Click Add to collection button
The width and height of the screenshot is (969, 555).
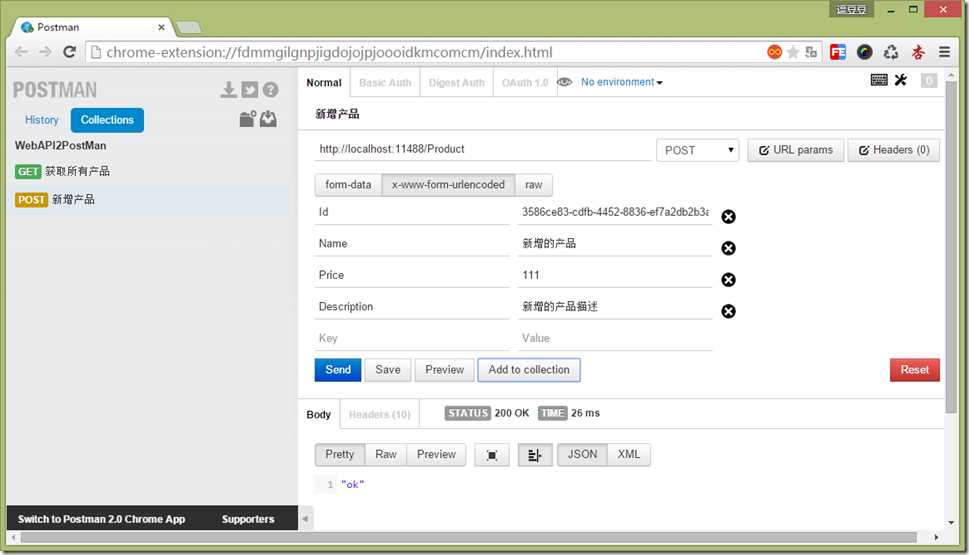pos(529,370)
